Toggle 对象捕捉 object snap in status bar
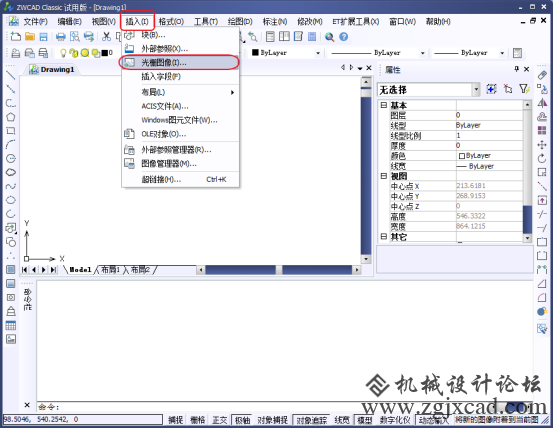 coord(272,420)
